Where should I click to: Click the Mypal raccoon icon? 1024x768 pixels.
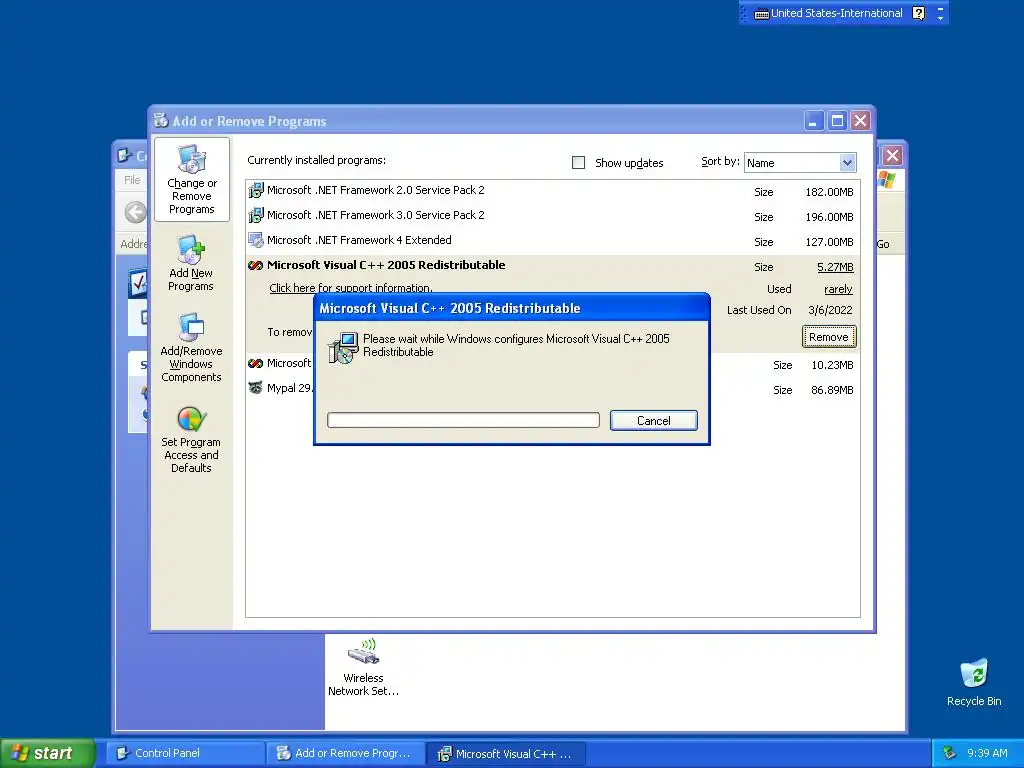(256, 388)
